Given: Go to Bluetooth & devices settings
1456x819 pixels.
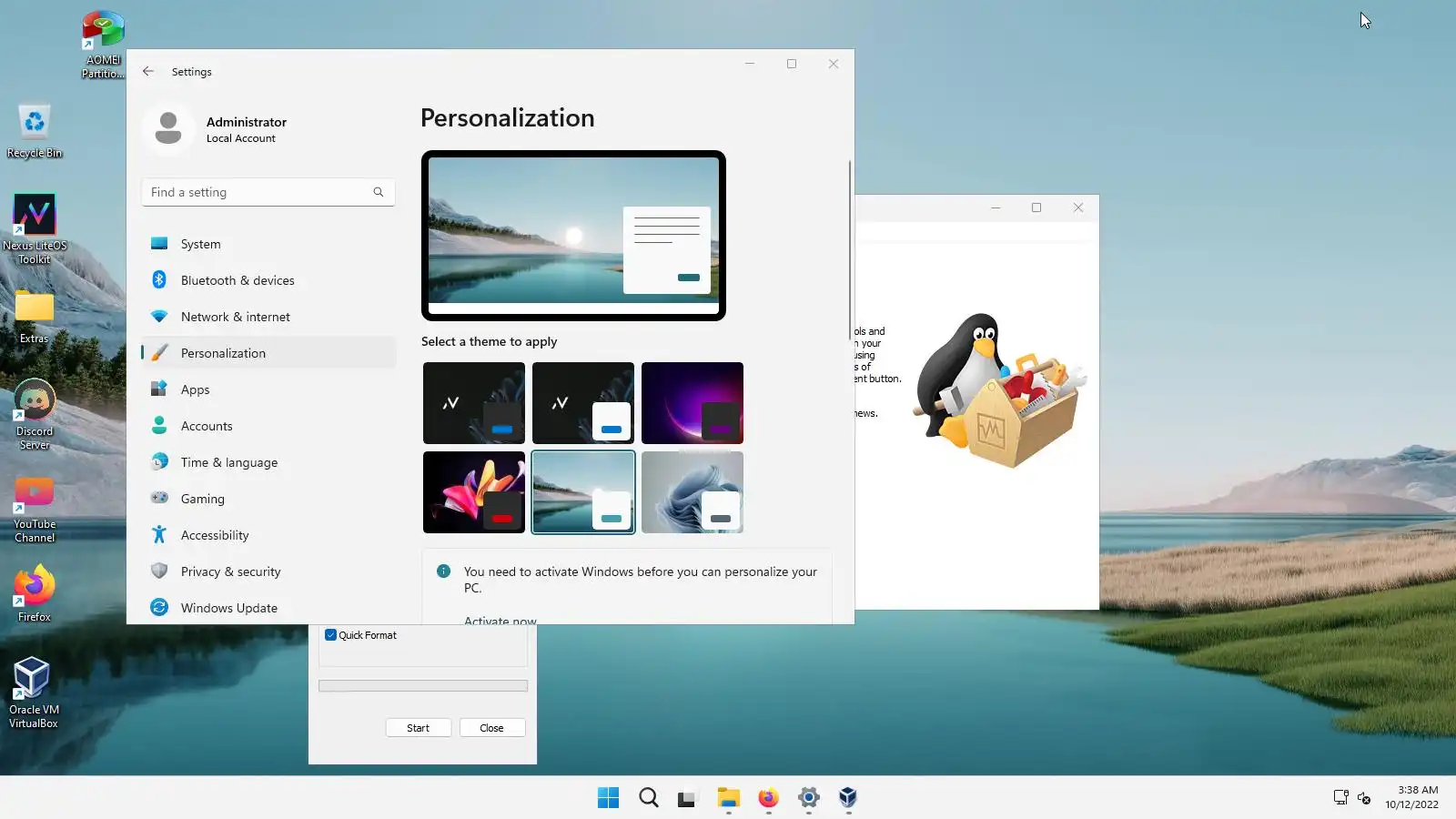Looking at the screenshot, I should point(268,280).
